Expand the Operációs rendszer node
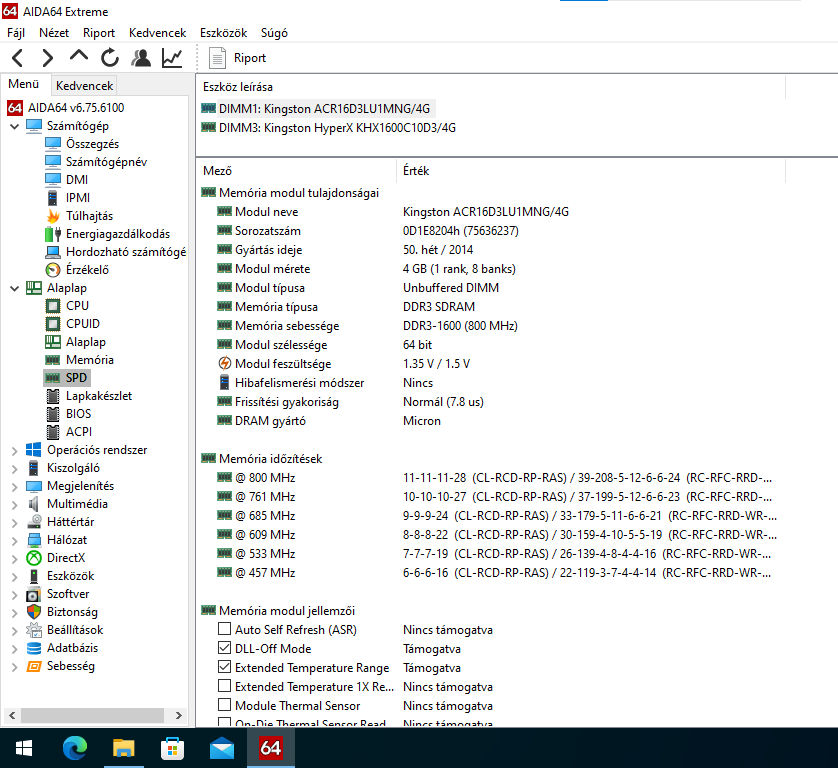 click(14, 451)
